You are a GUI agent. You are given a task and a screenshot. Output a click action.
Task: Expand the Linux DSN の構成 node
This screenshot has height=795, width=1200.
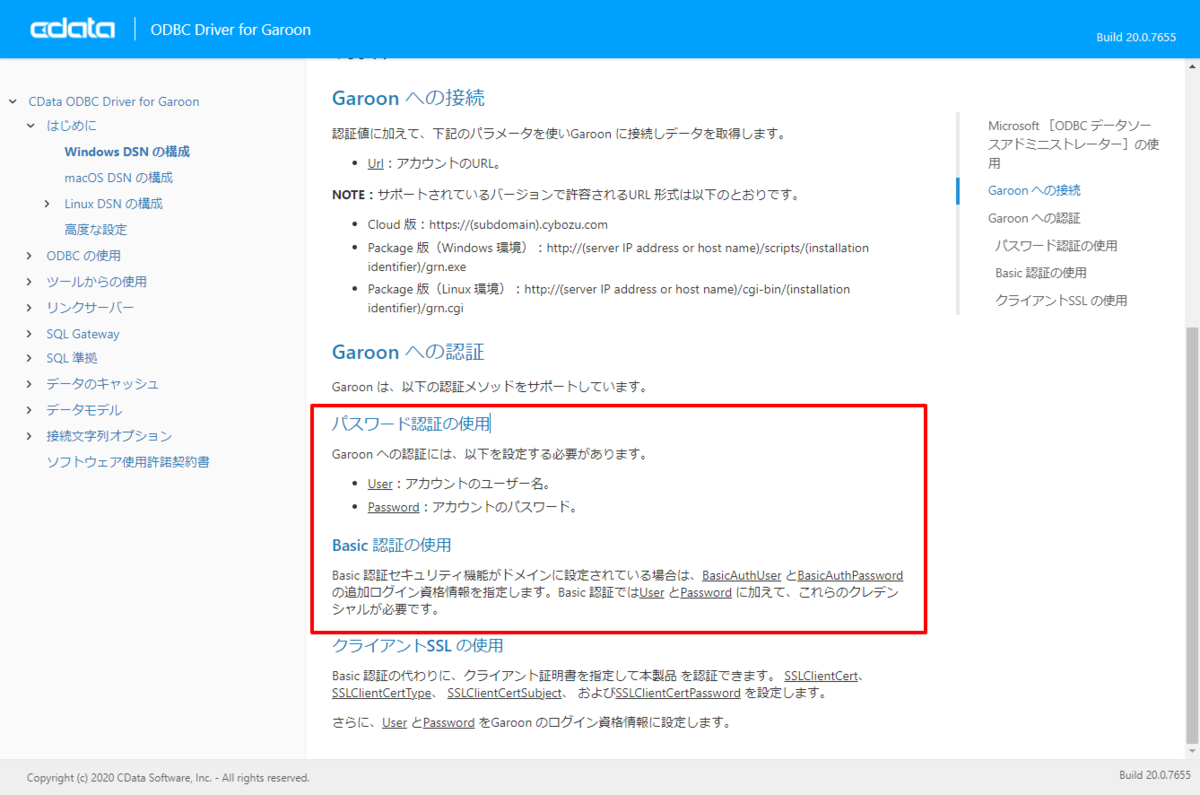pos(48,204)
